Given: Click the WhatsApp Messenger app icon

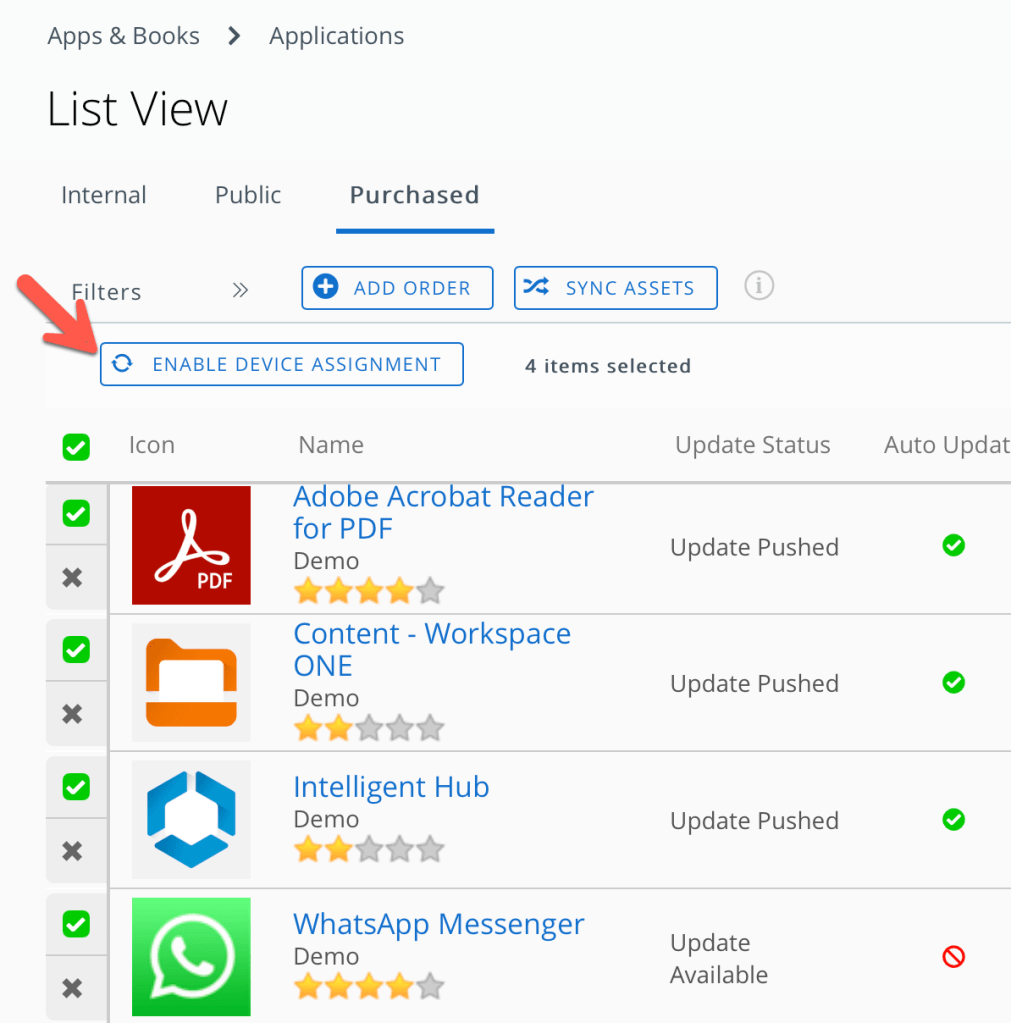Looking at the screenshot, I should (191, 956).
